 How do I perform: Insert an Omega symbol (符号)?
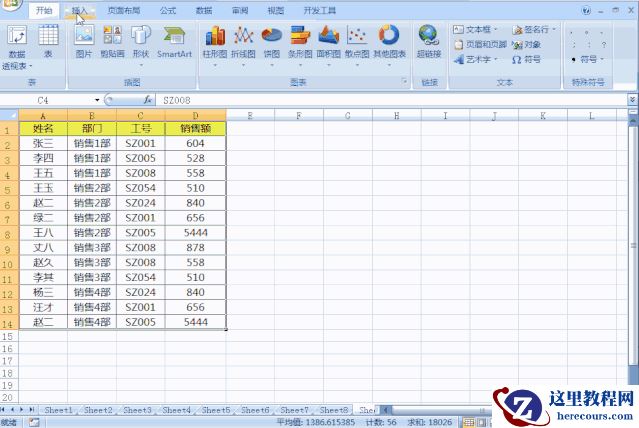[x=526, y=60]
